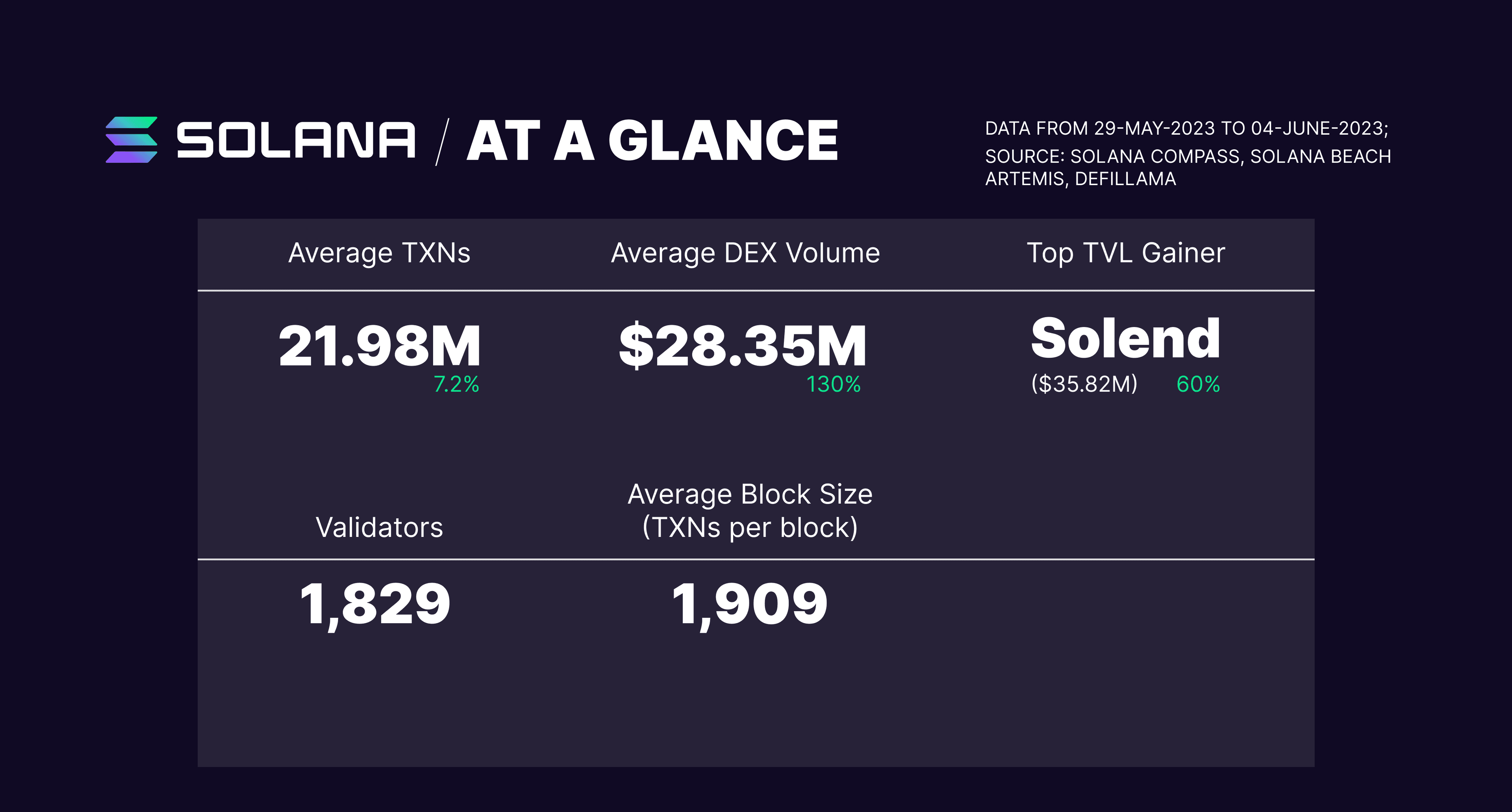Select the 'AT A GLANCE' heading
Image resolution: width=1512 pixels, height=812 pixels.
[652, 140]
